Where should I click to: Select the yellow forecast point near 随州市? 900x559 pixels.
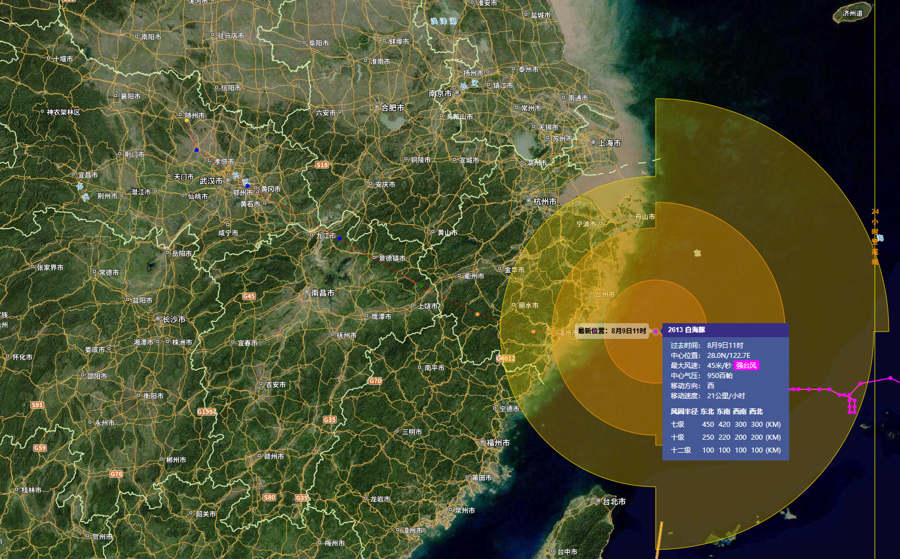point(187,121)
